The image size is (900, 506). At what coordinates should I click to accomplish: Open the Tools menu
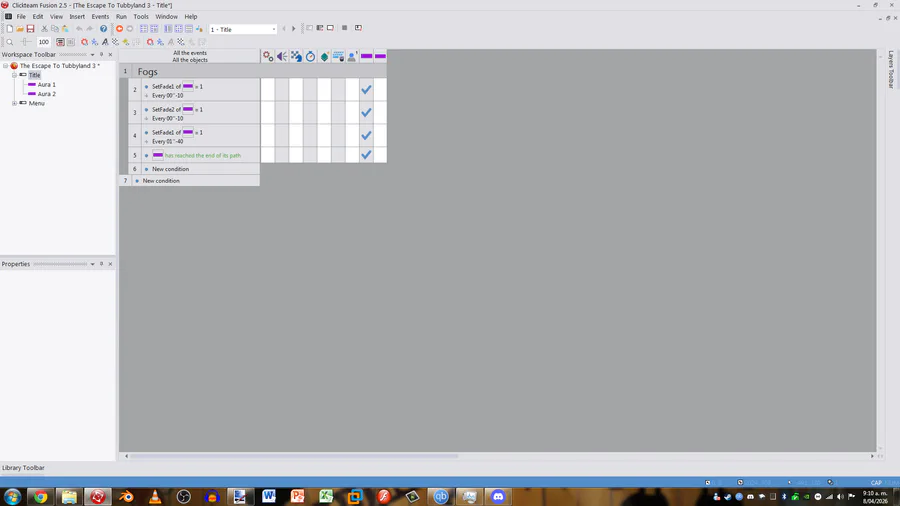[141, 17]
